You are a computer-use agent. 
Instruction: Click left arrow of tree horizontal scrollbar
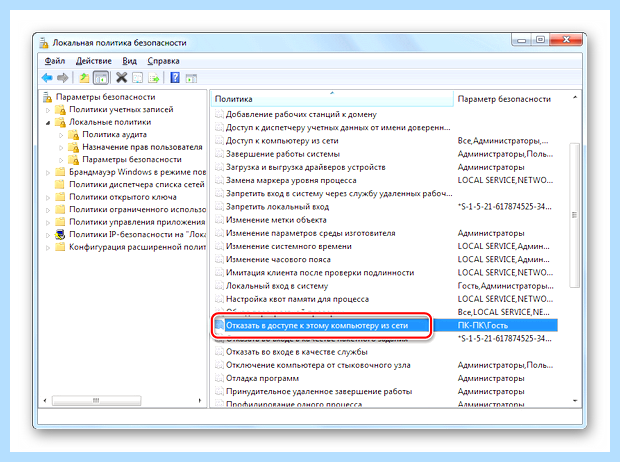pos(45,401)
